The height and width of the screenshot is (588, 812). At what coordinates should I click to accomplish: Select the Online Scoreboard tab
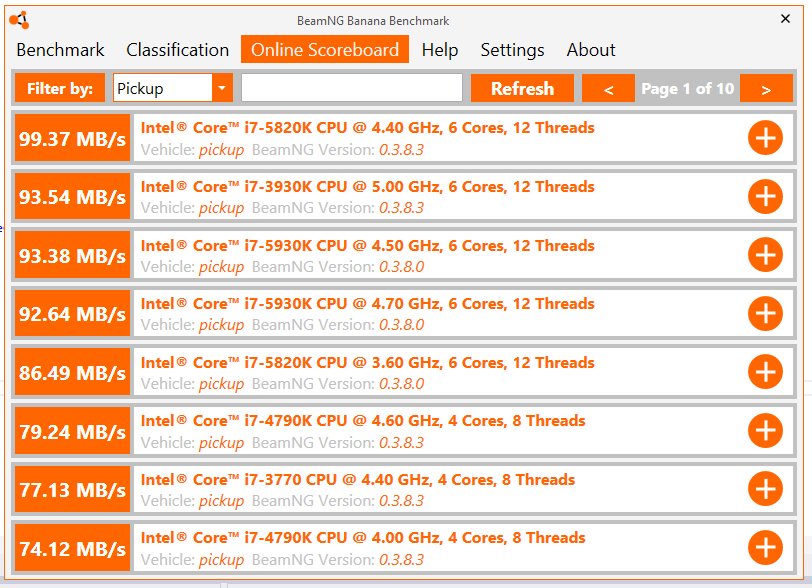325,49
